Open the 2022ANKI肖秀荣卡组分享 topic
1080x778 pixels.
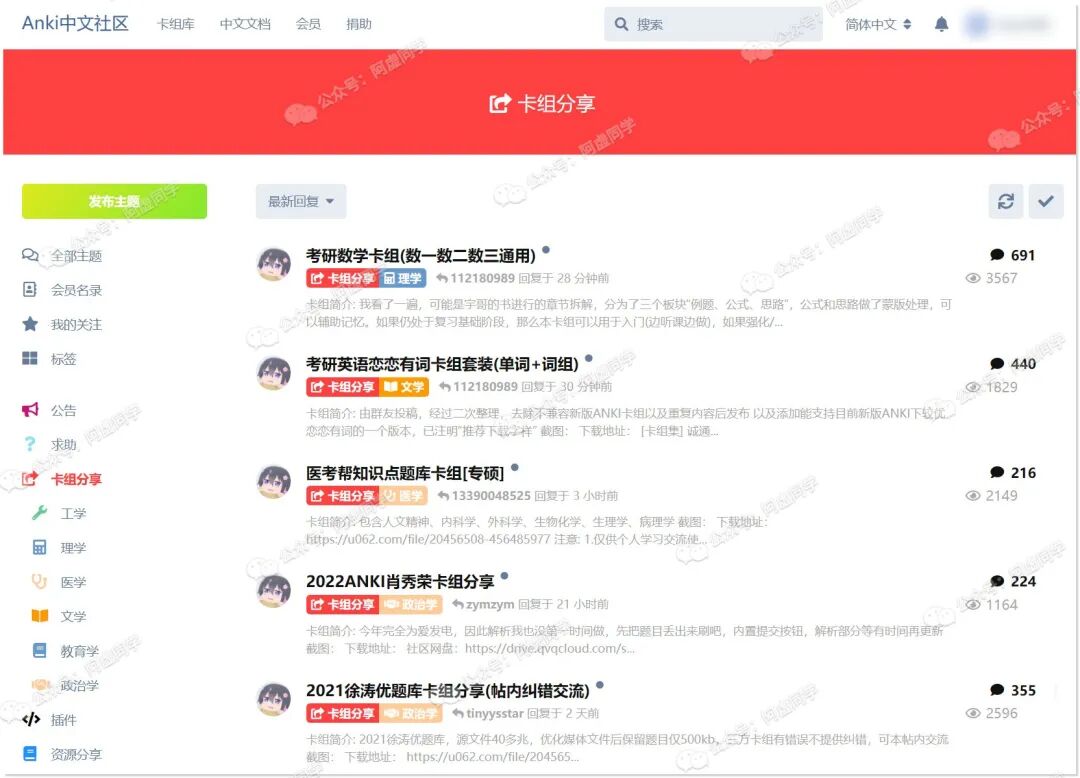pyautogui.click(x=400, y=582)
